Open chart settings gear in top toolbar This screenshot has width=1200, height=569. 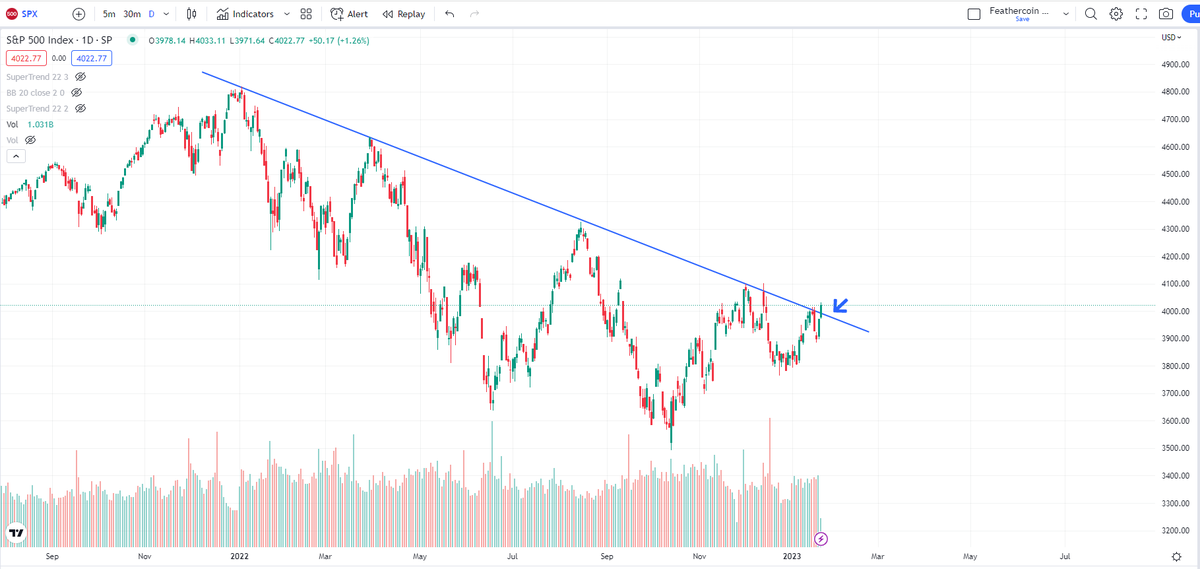(x=1116, y=14)
